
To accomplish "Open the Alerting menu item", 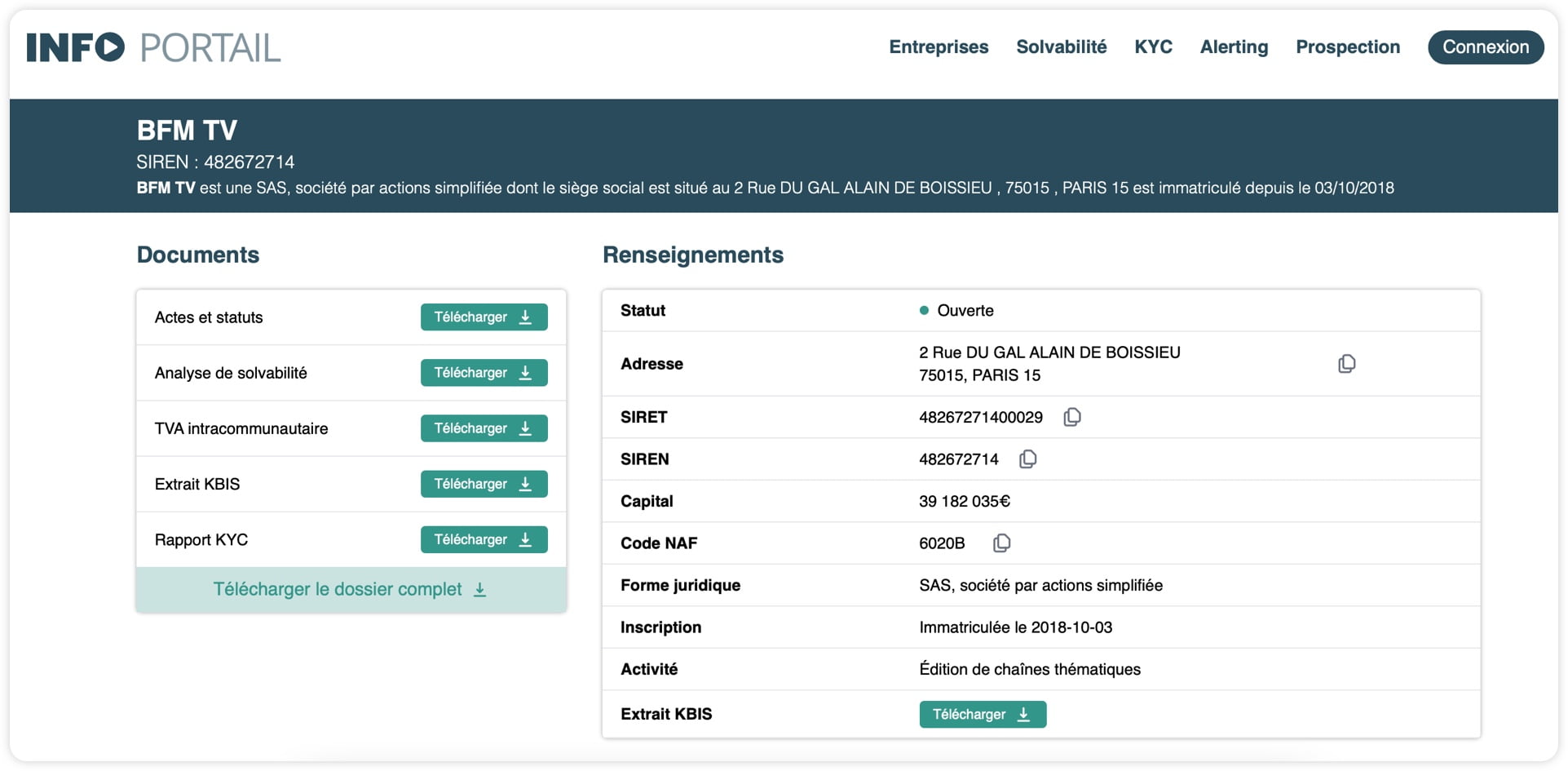I will pos(1234,47).
